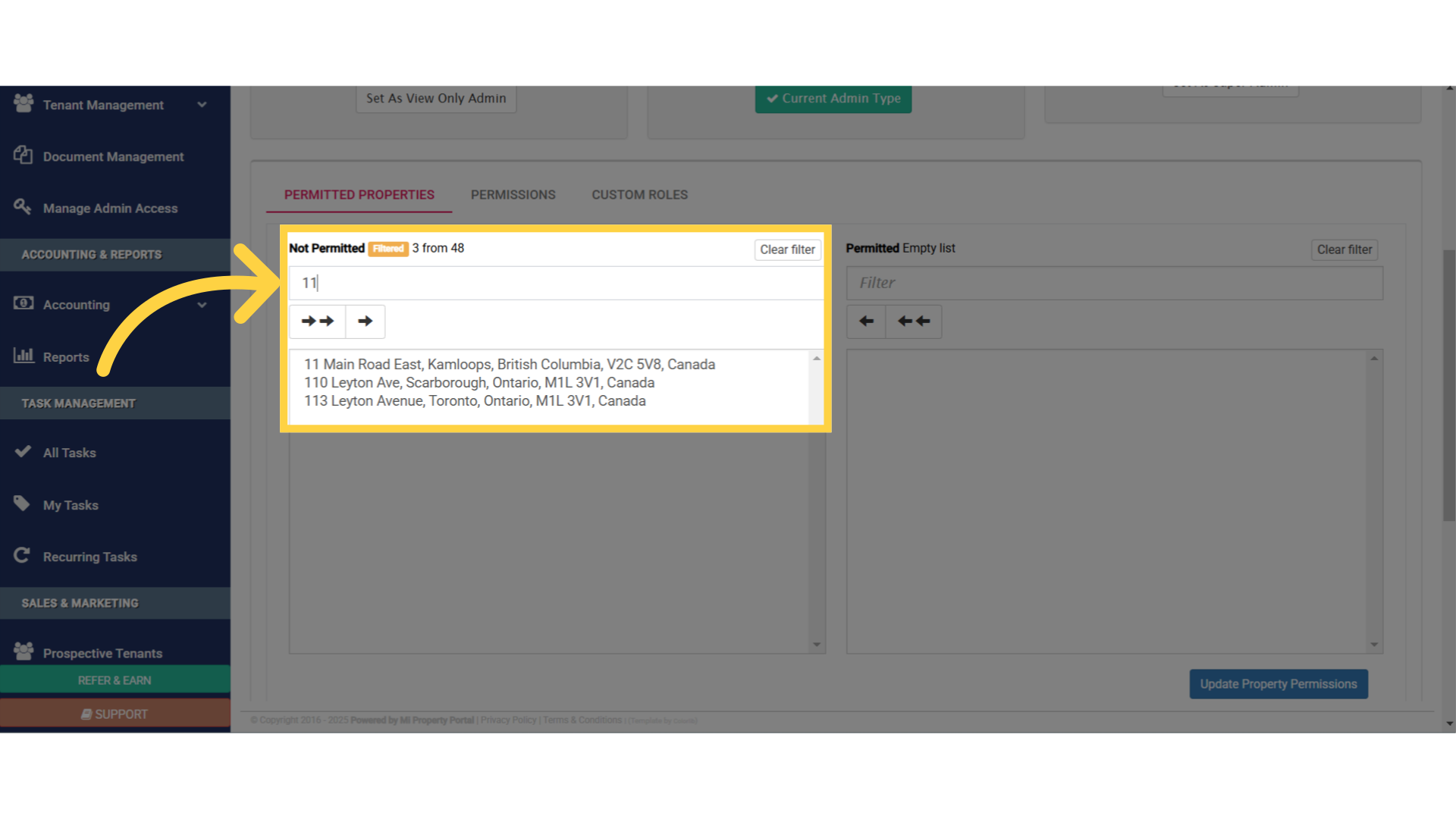The height and width of the screenshot is (819, 1456).
Task: Open My Tasks in sidebar
Action: pos(71,505)
